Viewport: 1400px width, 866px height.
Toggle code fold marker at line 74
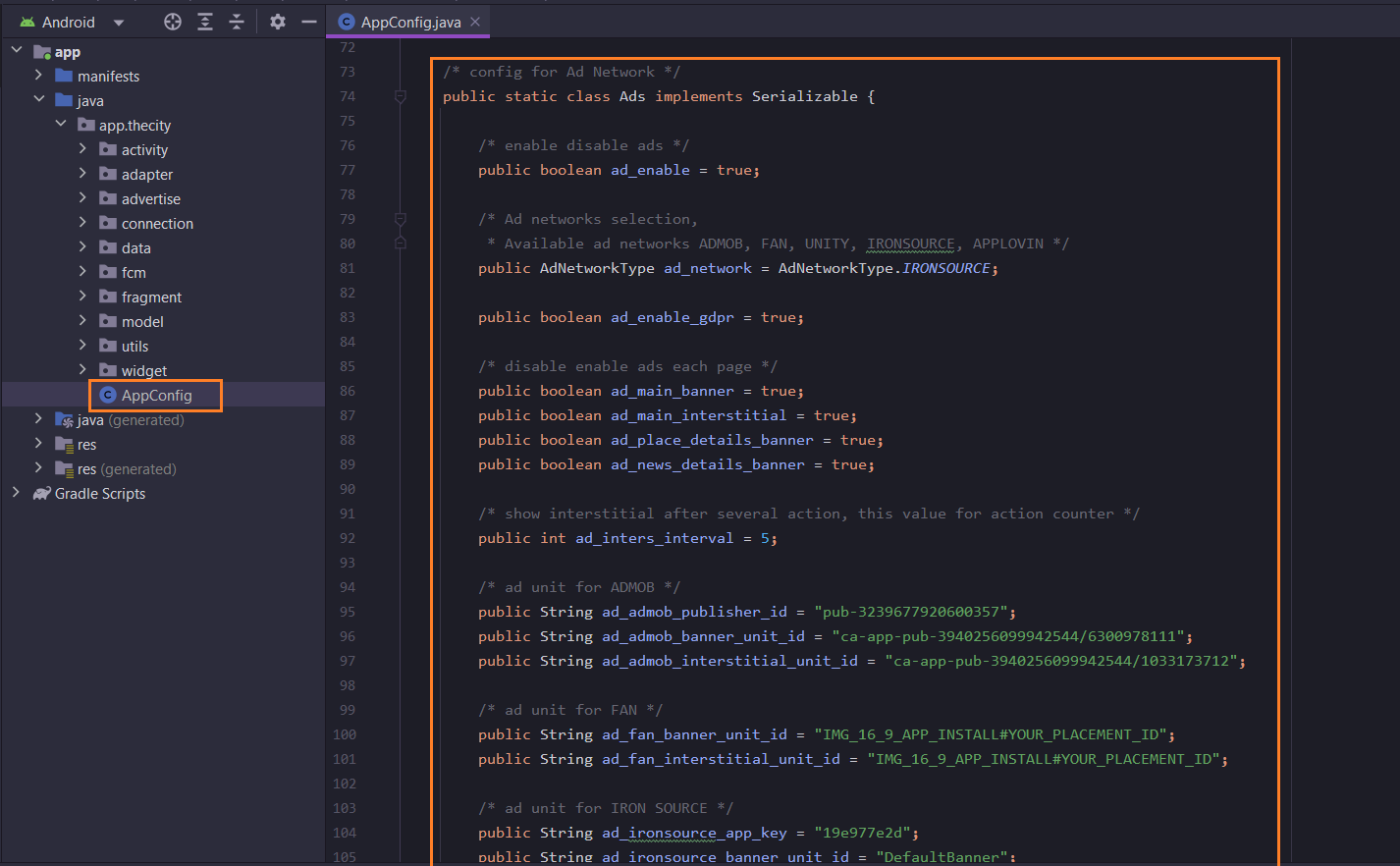401,96
